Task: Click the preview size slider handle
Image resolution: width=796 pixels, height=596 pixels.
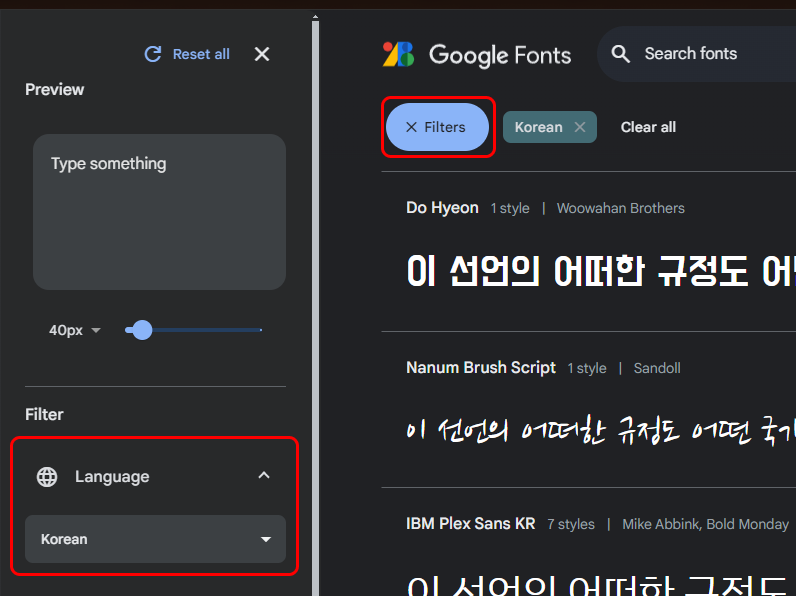Action: [142, 330]
